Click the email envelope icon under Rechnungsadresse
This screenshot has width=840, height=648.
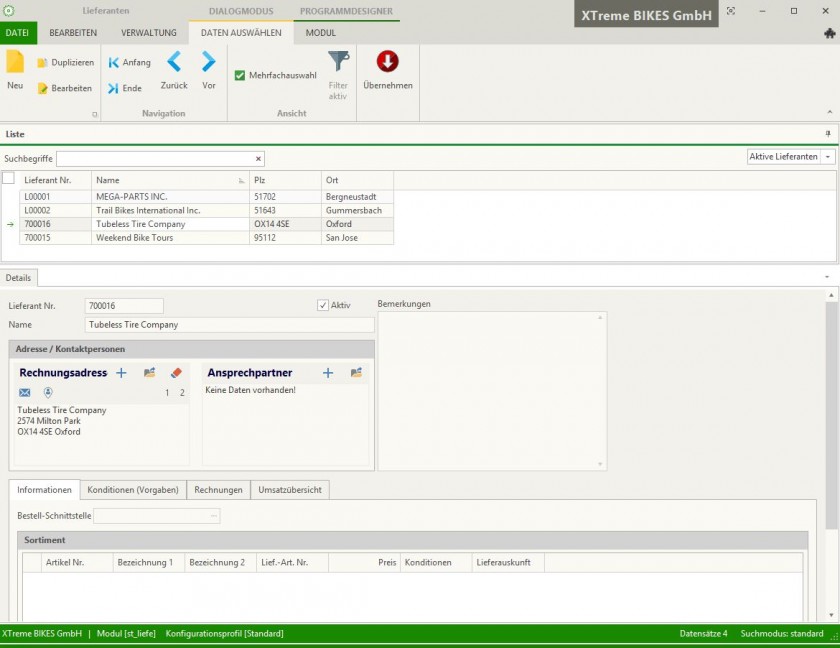tap(25, 393)
